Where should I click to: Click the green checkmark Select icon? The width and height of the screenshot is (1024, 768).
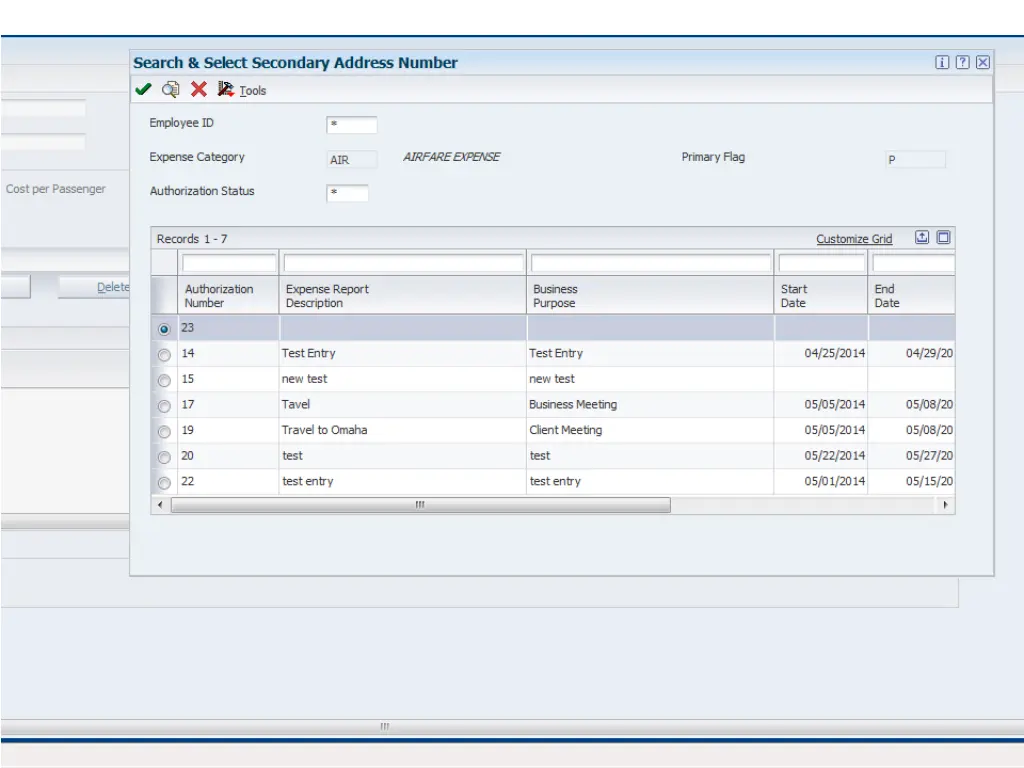pyautogui.click(x=143, y=89)
